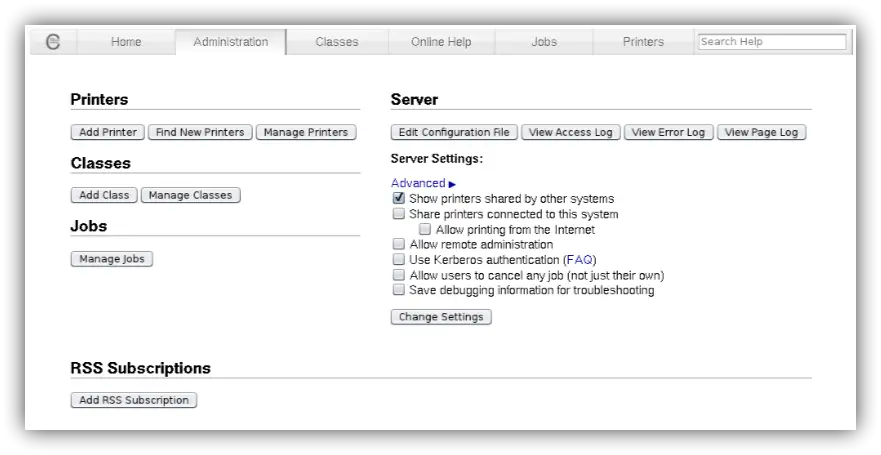Click the Server Settings label
Image resolution: width=881 pixels, height=455 pixels.
pos(437,158)
